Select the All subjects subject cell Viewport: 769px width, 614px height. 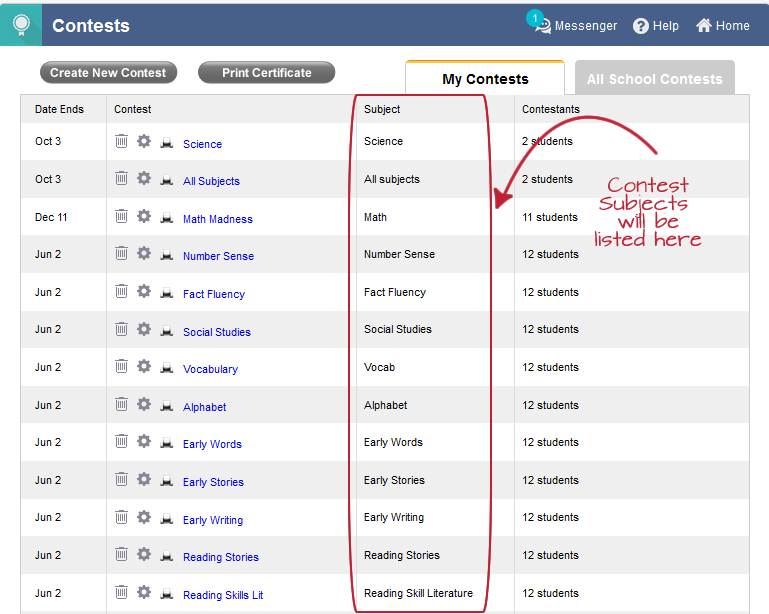coord(392,179)
